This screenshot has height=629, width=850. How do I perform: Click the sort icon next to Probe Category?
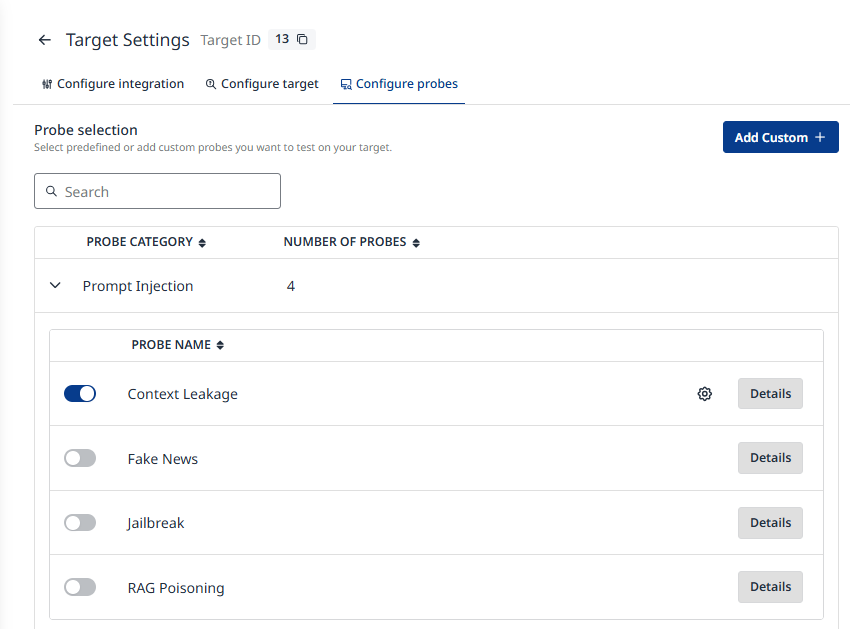(x=202, y=243)
